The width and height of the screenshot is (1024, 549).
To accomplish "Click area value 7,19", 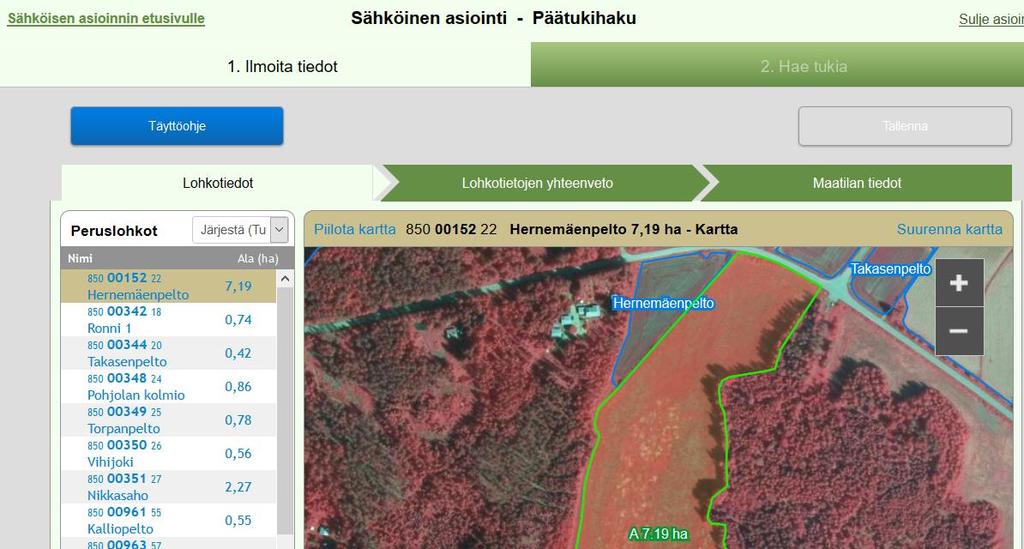I will coord(238,286).
